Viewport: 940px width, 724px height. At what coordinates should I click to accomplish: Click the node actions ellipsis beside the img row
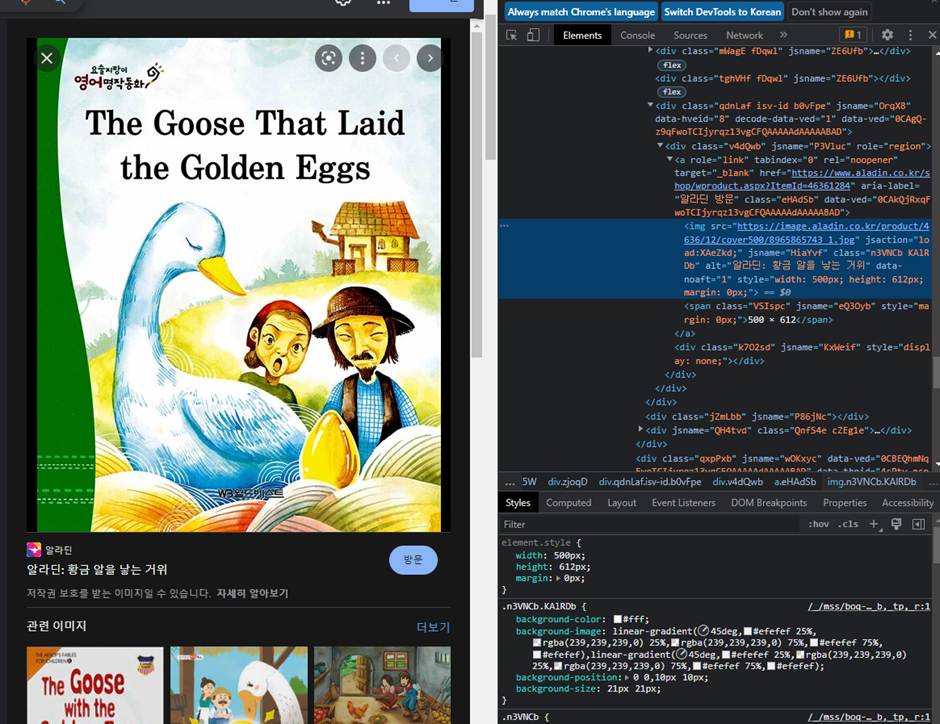(x=504, y=226)
